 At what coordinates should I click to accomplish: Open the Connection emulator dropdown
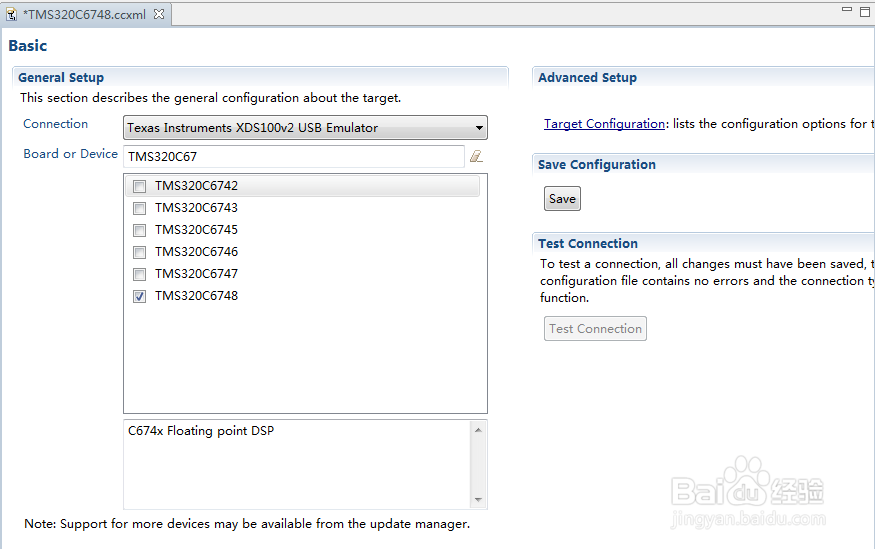point(480,128)
